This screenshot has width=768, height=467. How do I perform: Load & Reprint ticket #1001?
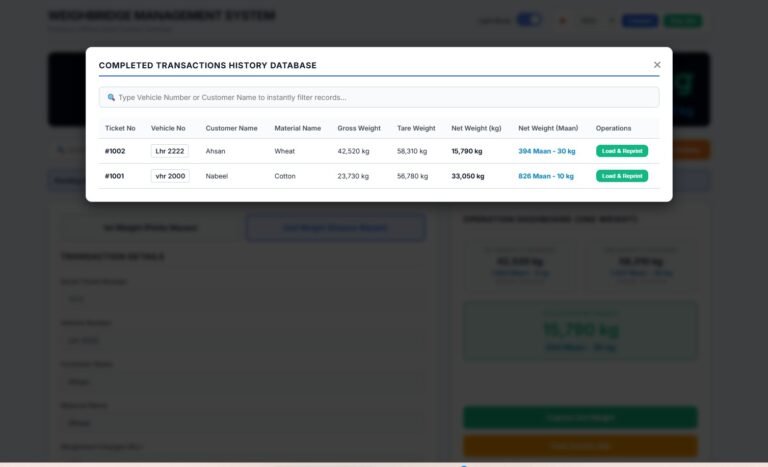pyautogui.click(x=622, y=176)
